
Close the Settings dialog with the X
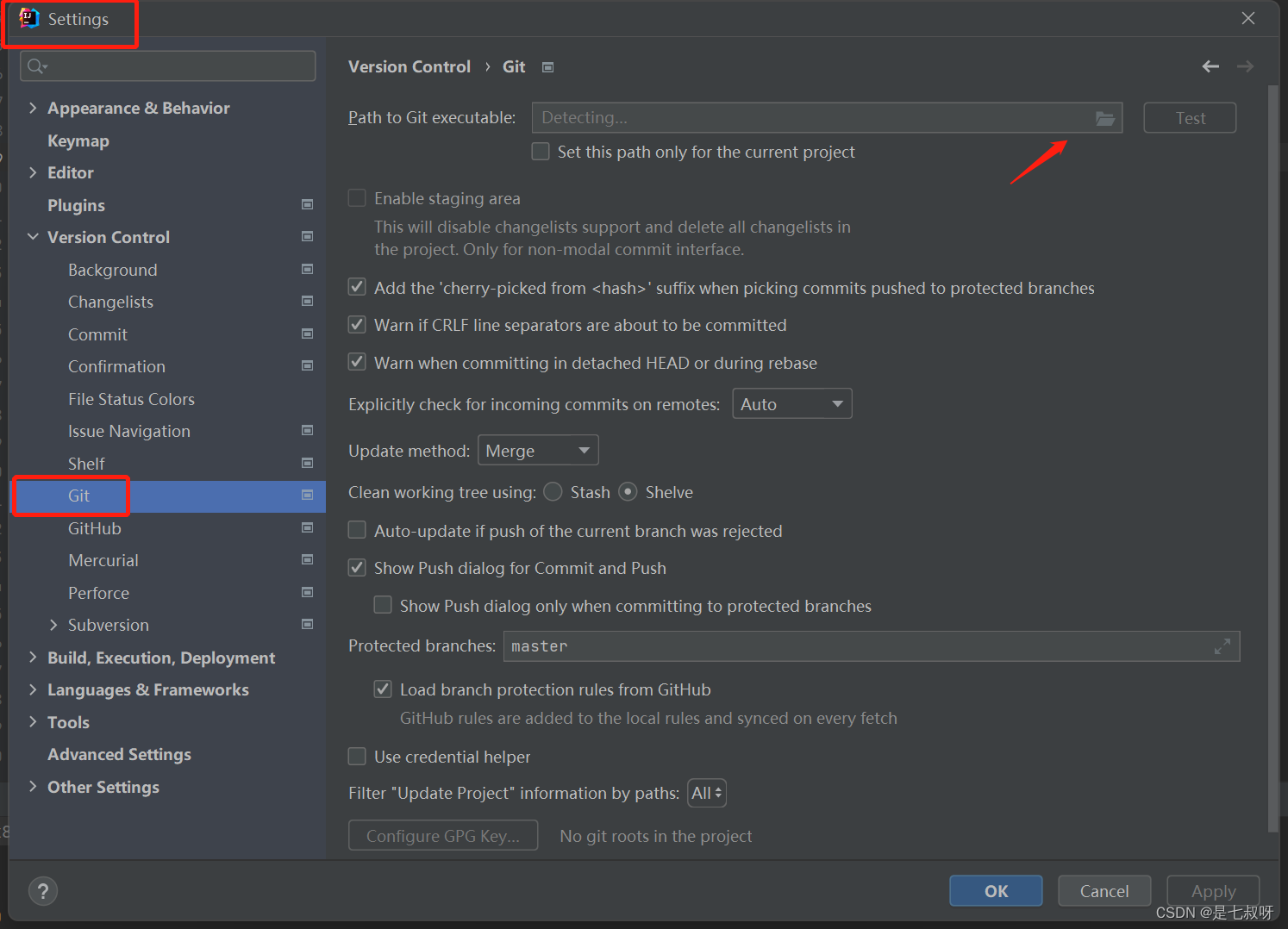[1247, 18]
